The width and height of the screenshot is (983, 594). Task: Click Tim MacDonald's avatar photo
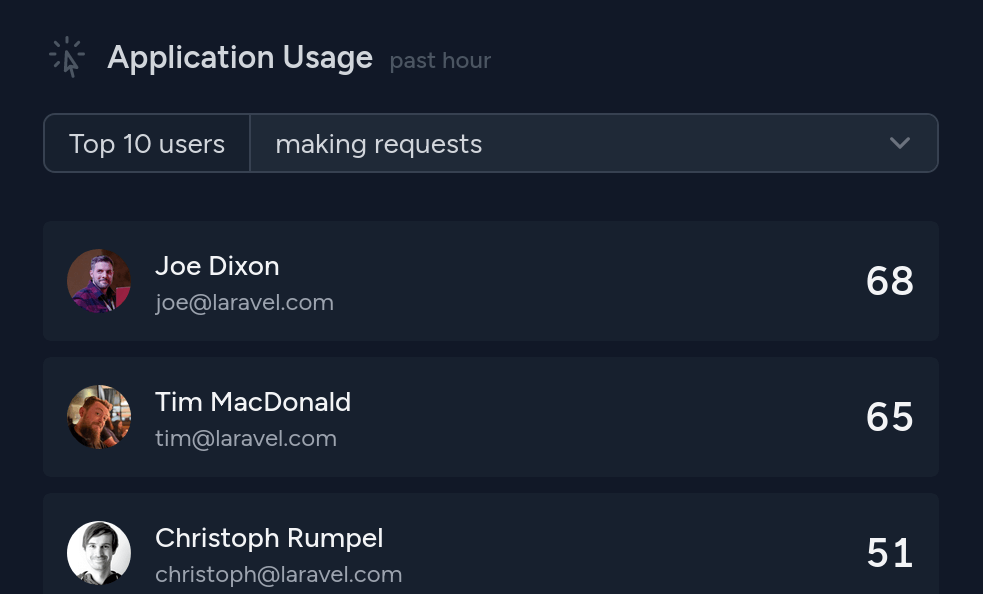tap(99, 417)
